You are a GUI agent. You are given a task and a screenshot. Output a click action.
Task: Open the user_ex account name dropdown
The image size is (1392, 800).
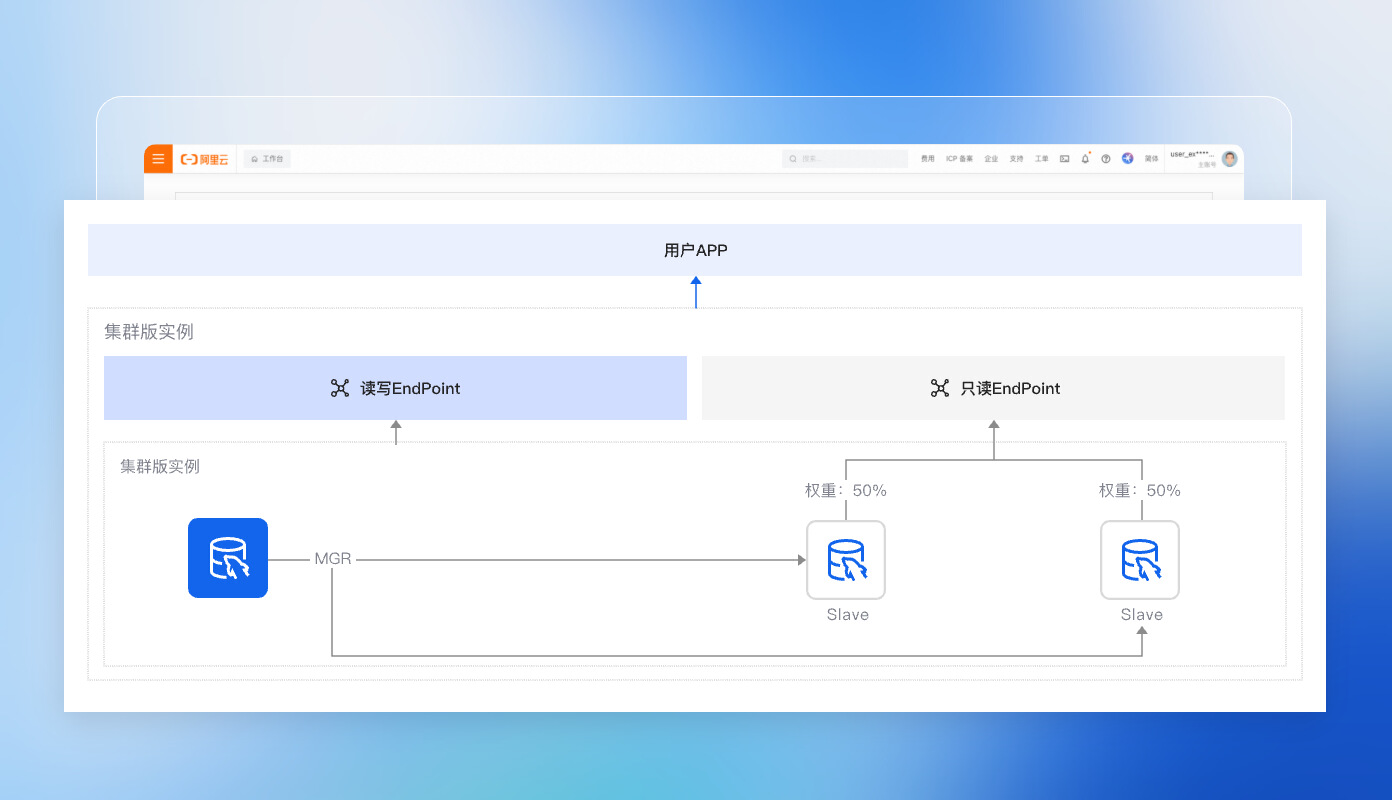1193,155
